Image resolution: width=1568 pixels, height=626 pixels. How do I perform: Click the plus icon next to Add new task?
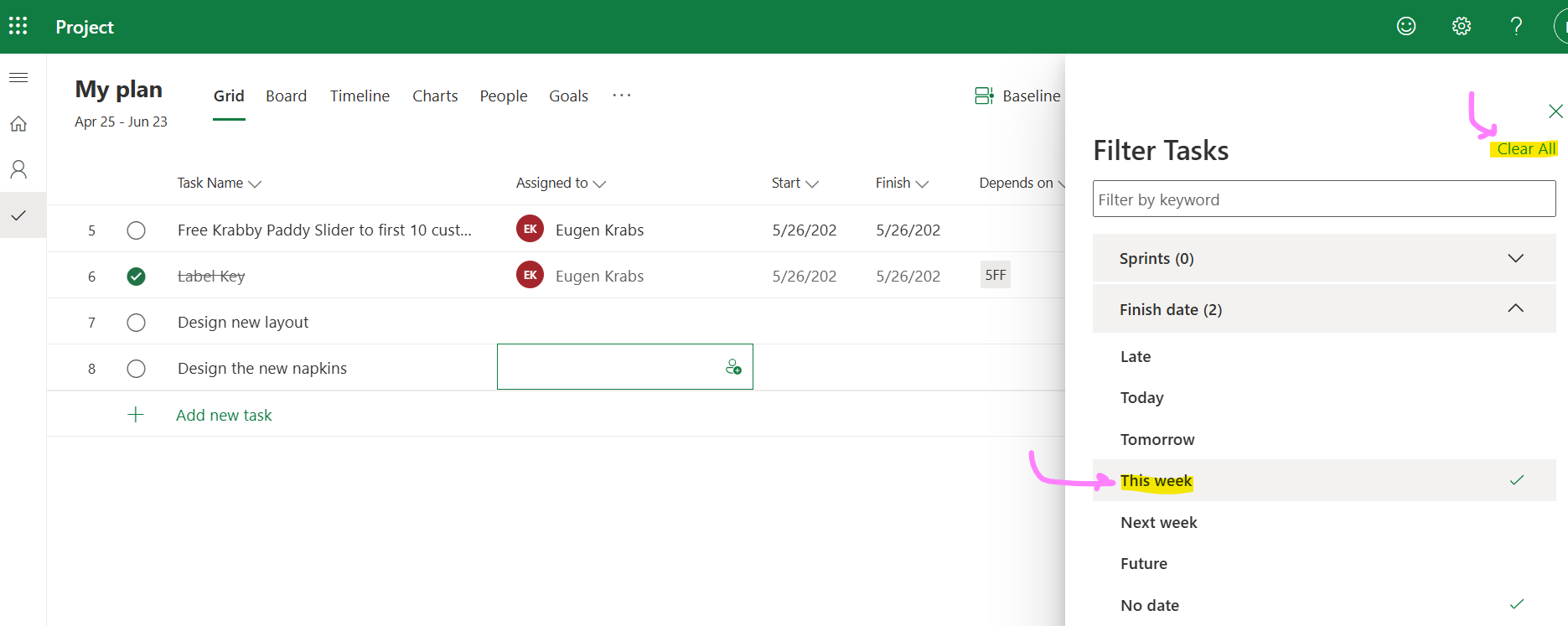136,415
